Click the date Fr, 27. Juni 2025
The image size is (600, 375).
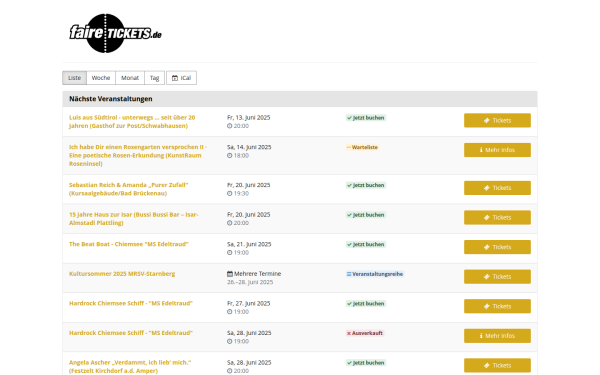[x=249, y=303]
